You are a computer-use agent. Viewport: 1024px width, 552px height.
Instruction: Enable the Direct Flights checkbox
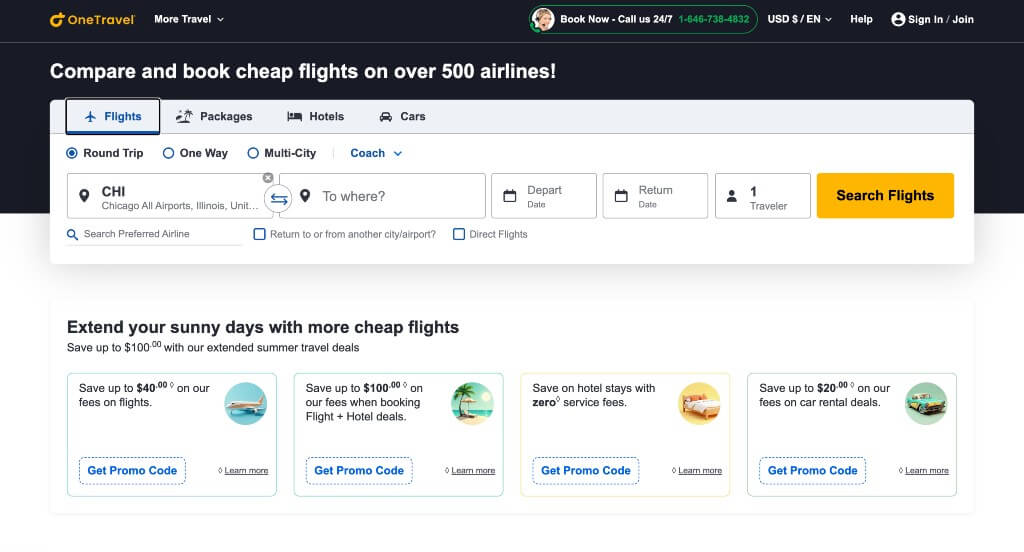459,234
